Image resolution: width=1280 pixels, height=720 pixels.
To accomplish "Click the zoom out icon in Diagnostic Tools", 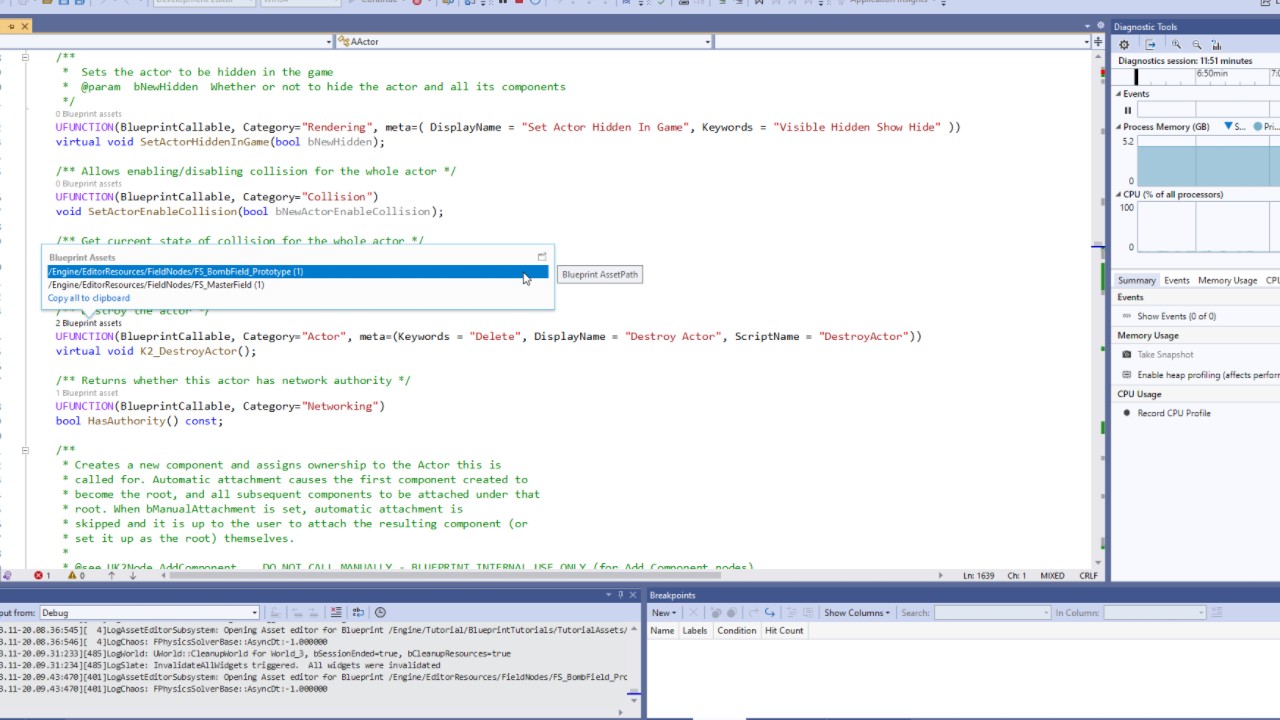I will coord(1197,45).
